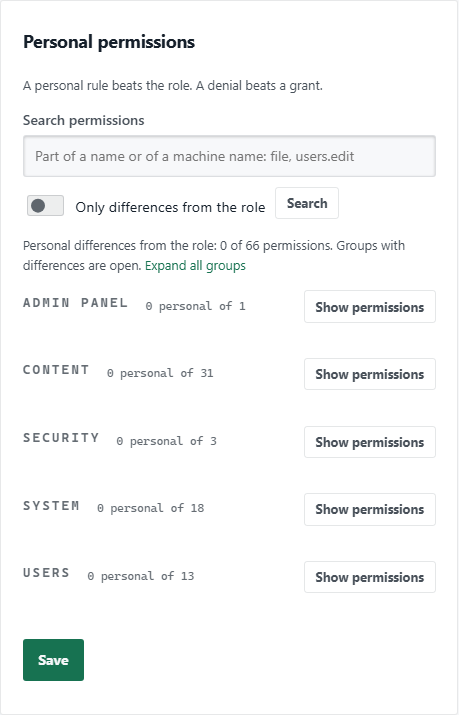
Task: Click the Search button
Action: pos(307,203)
